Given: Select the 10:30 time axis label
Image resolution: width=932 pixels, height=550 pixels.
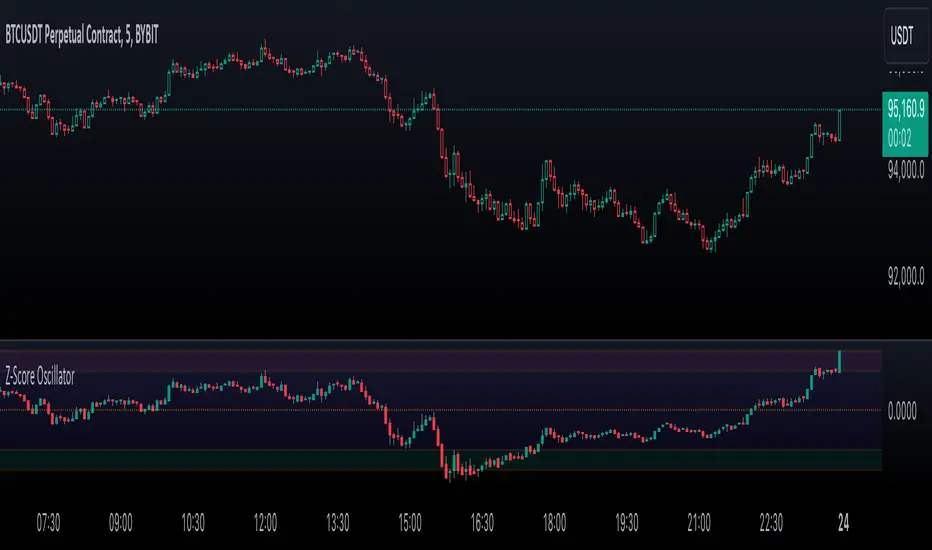Looking at the screenshot, I should pyautogui.click(x=193, y=521).
